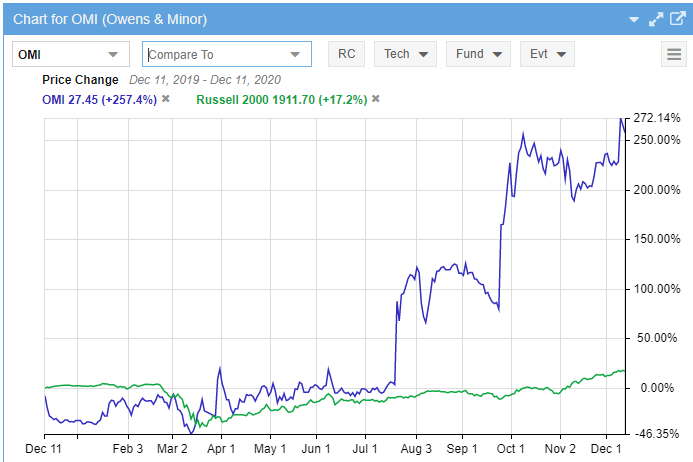The height and width of the screenshot is (462, 693).
Task: Open the Tech indicators dropdown
Action: click(405, 54)
